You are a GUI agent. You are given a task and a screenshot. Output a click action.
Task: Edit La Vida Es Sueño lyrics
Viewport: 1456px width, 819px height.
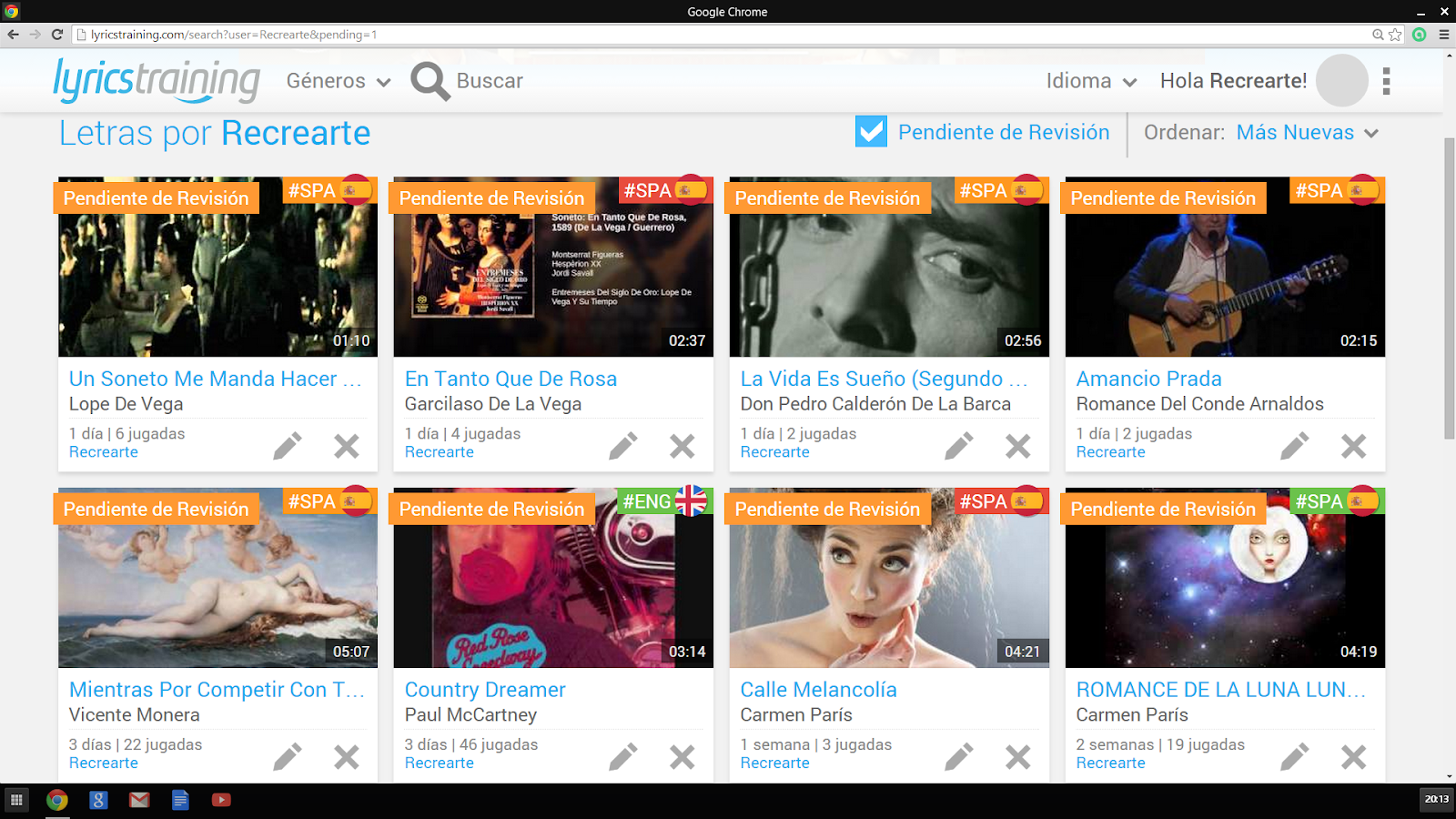click(959, 446)
